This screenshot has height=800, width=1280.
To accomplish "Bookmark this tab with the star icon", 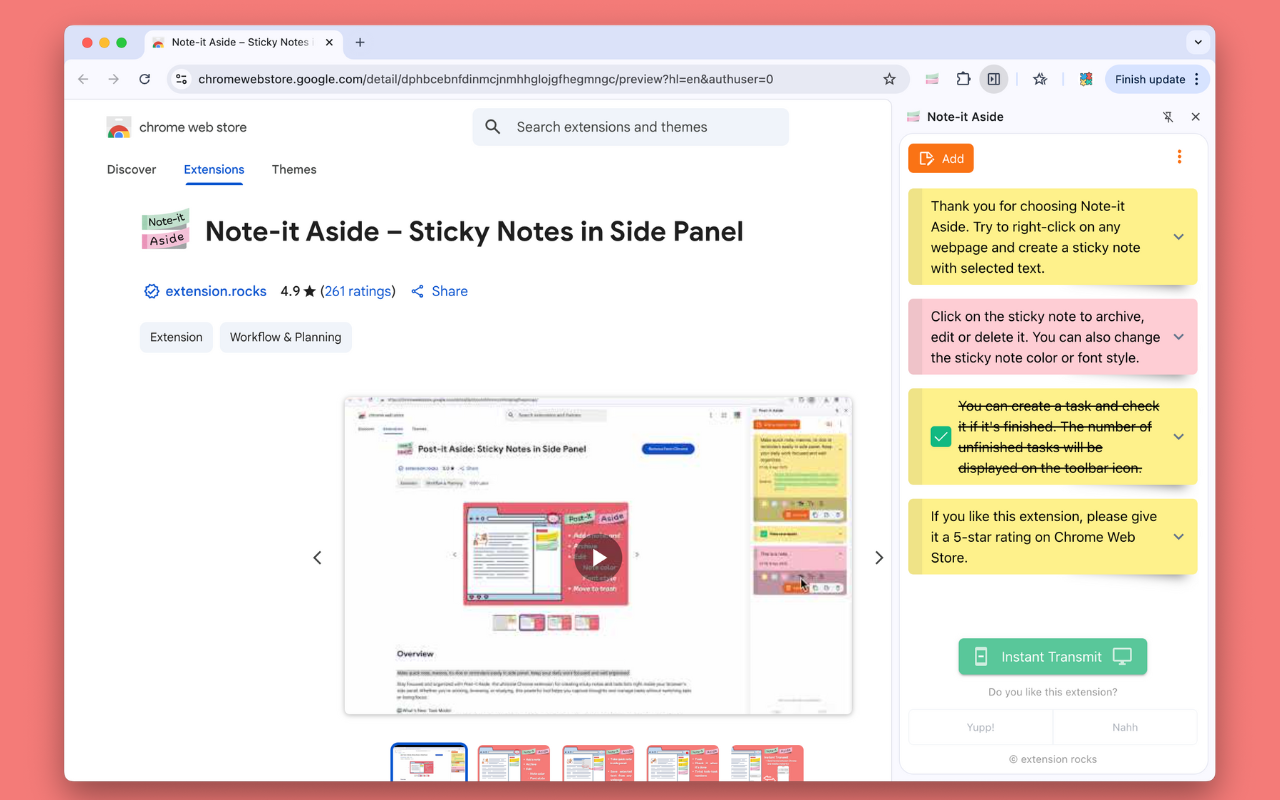I will (x=889, y=79).
